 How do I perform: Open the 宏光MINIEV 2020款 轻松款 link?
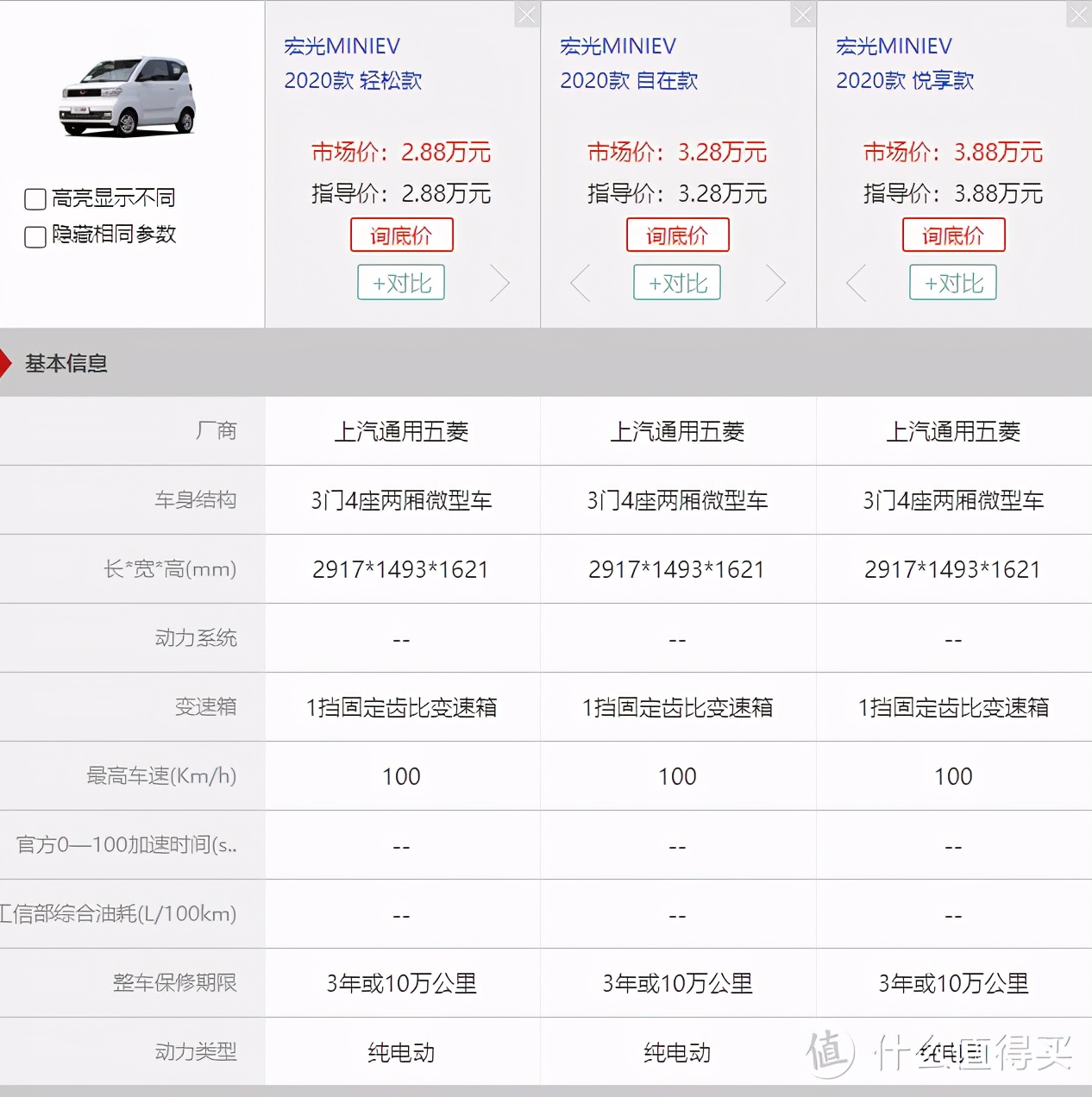point(353,63)
